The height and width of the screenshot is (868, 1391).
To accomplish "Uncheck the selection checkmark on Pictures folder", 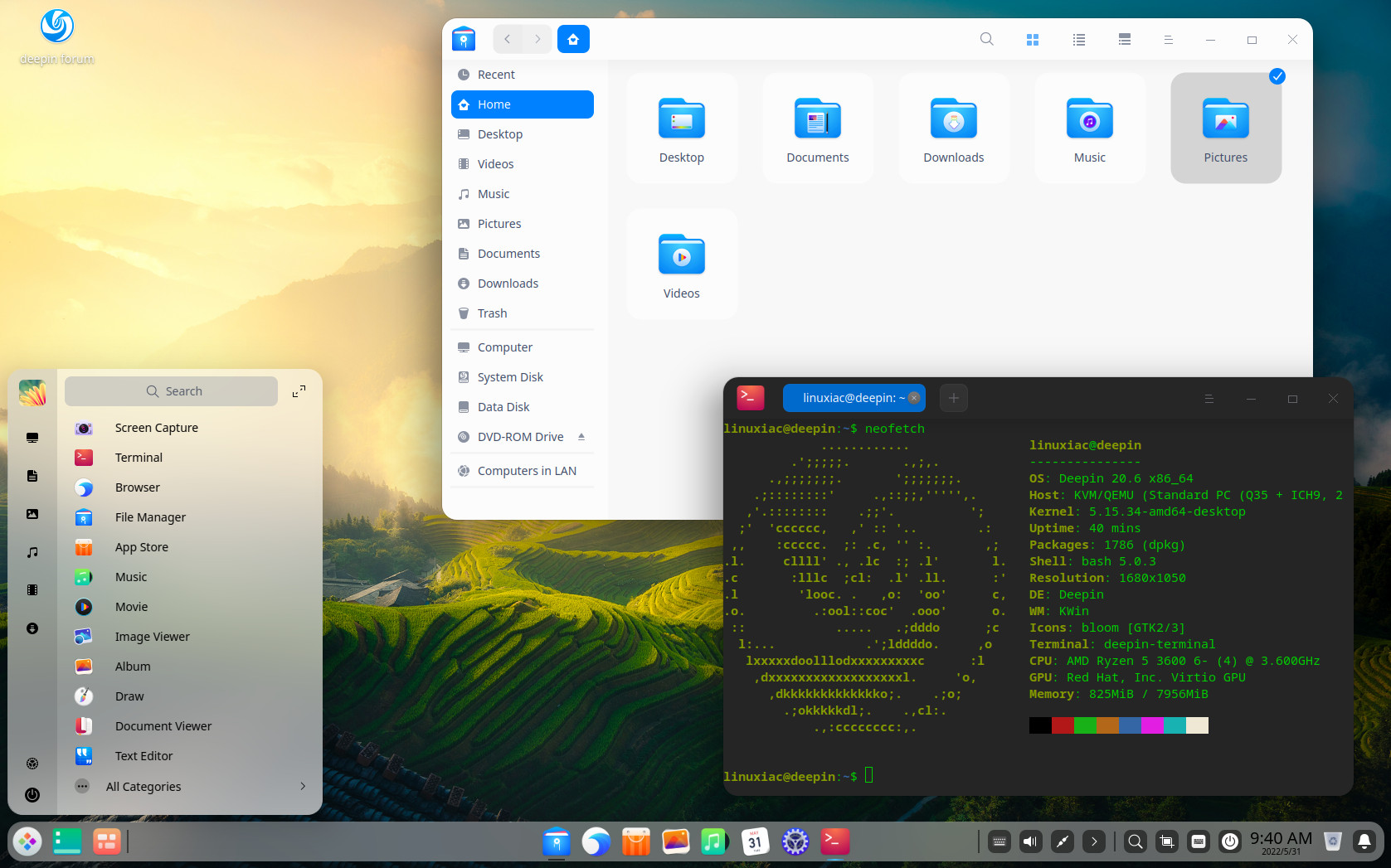I will (1277, 76).
